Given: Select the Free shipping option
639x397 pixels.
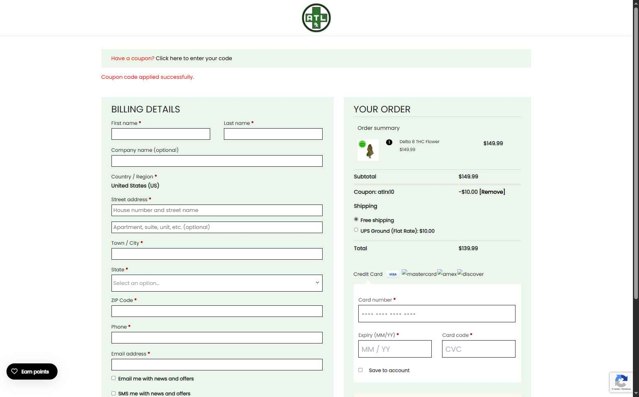Looking at the screenshot, I should 356,219.
